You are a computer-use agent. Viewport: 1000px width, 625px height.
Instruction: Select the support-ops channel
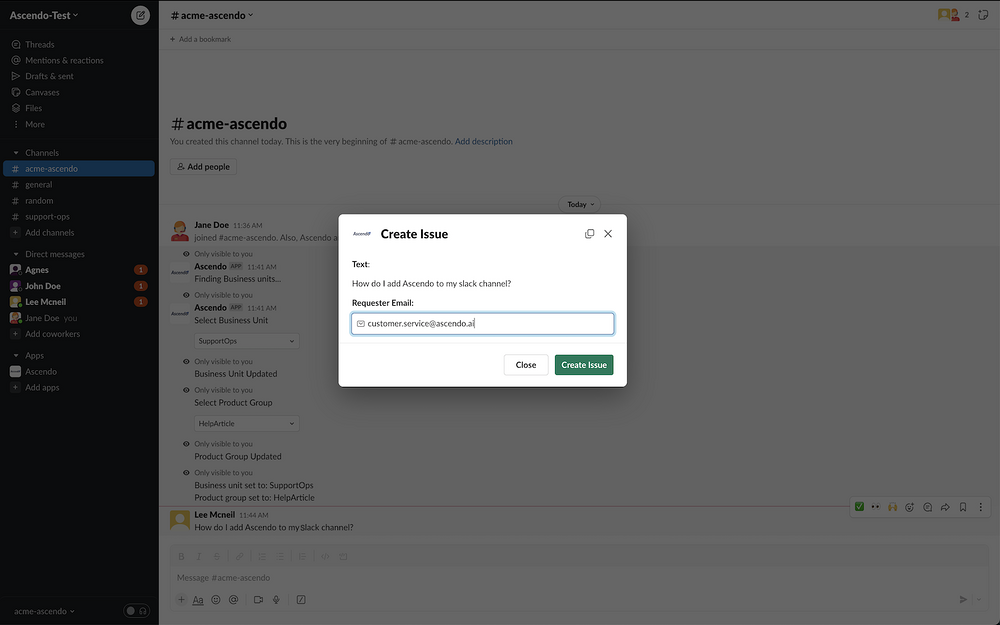pyautogui.click(x=47, y=217)
